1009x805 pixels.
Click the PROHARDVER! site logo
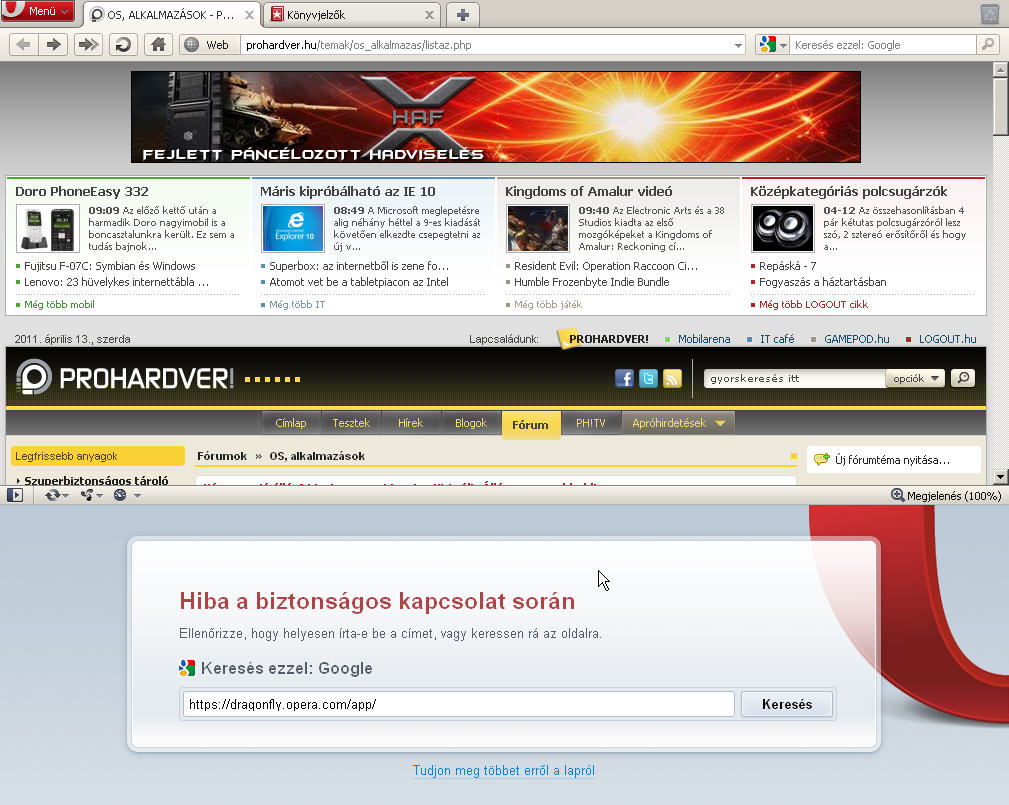(125, 378)
